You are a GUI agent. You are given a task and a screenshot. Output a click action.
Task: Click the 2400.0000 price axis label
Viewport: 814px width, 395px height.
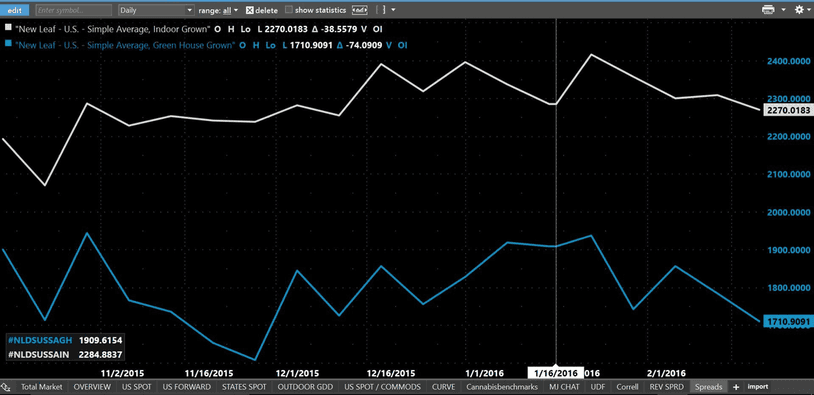coord(788,61)
